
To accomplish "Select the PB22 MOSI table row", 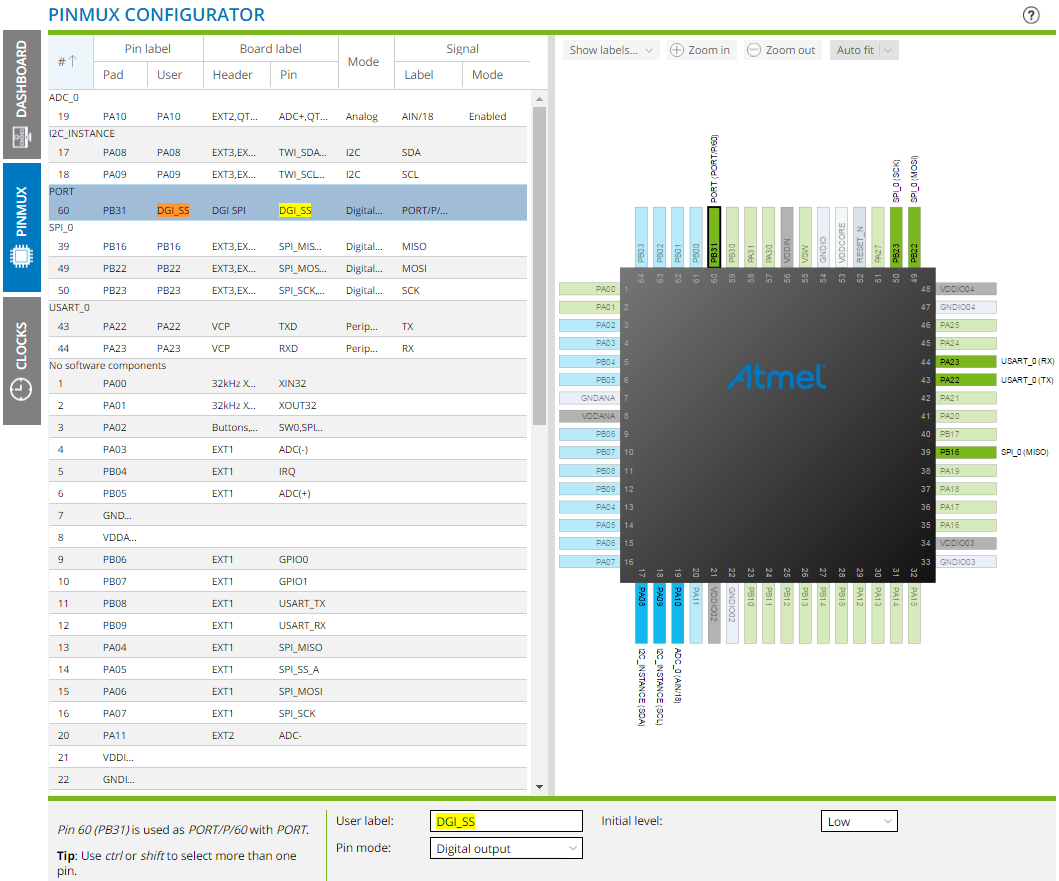I will tap(288, 268).
